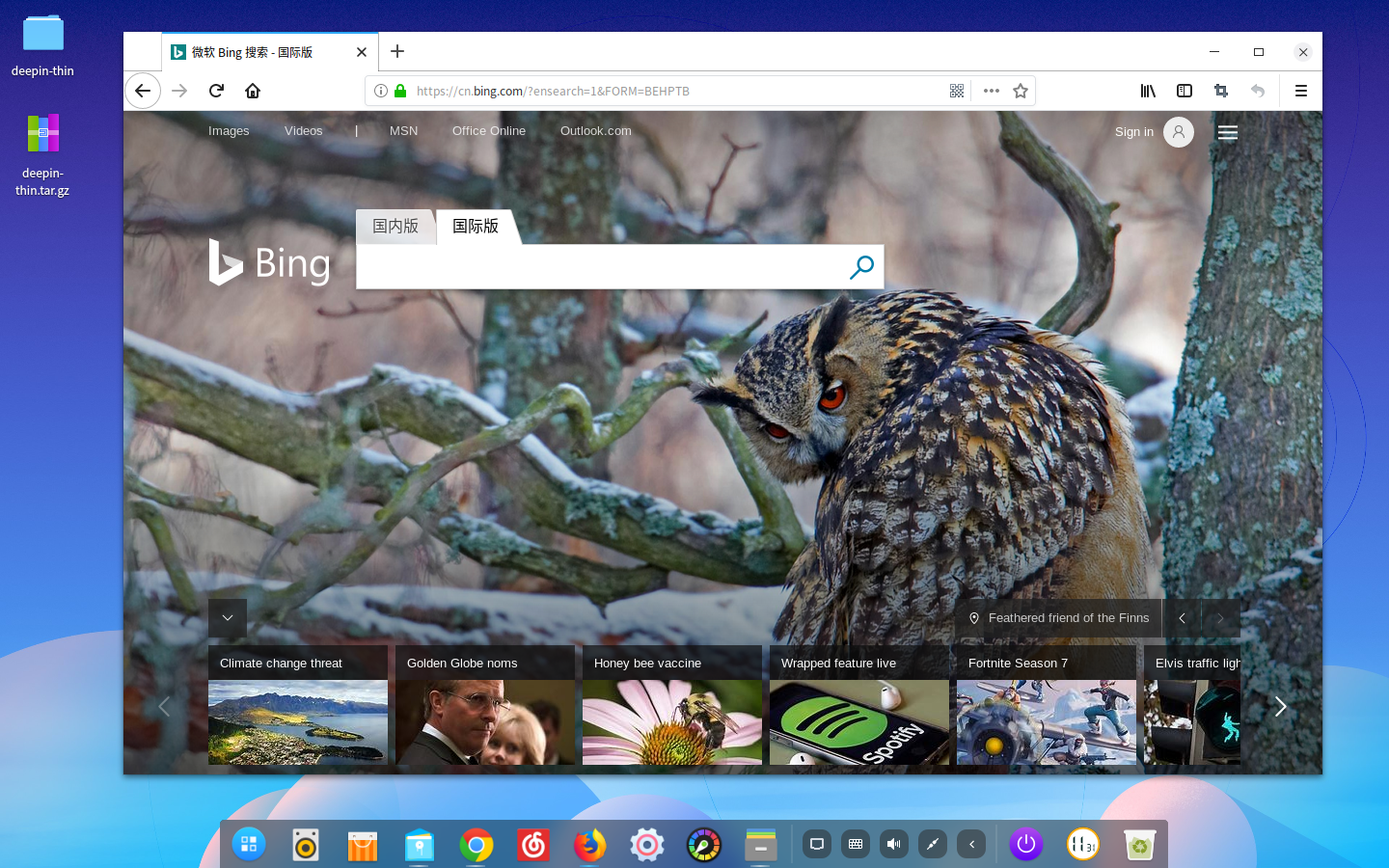Open the Images link on Bing
This screenshot has height=868, width=1389.
[229, 131]
